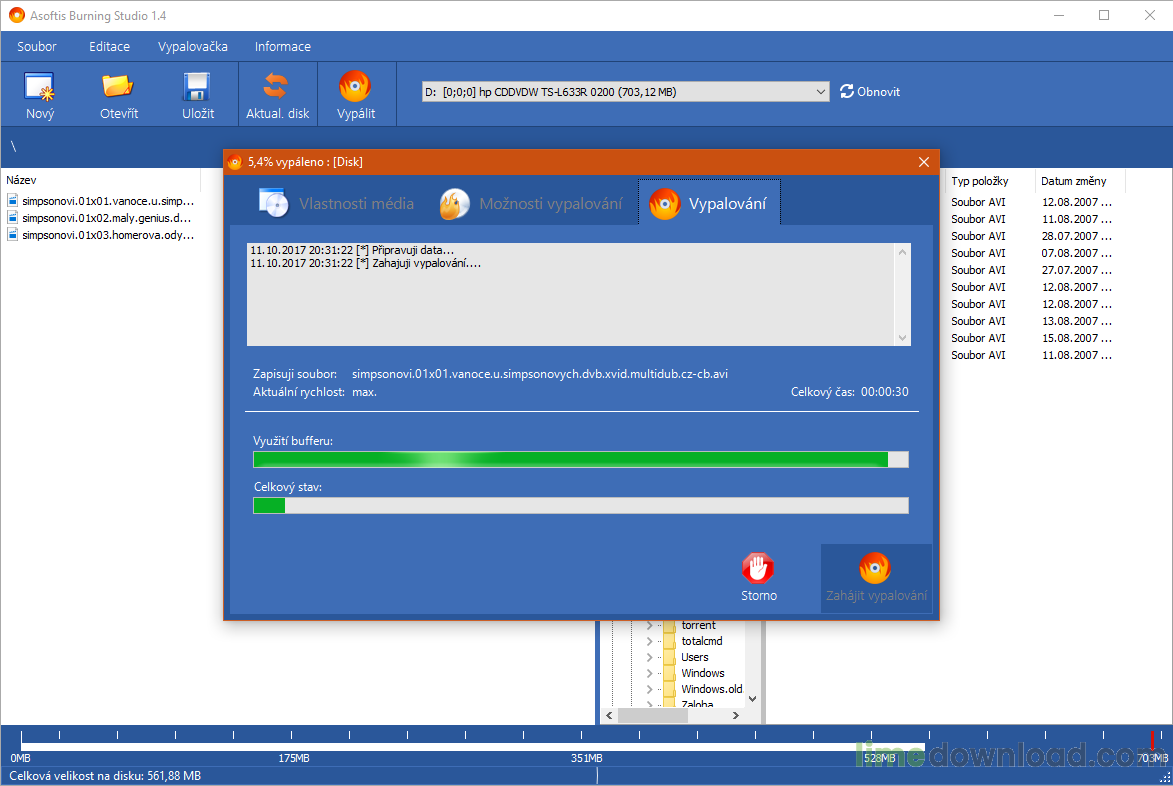Screen dimensions: 1173x786
Task: Click the Vypálit burn disc icon
Action: (x=355, y=87)
